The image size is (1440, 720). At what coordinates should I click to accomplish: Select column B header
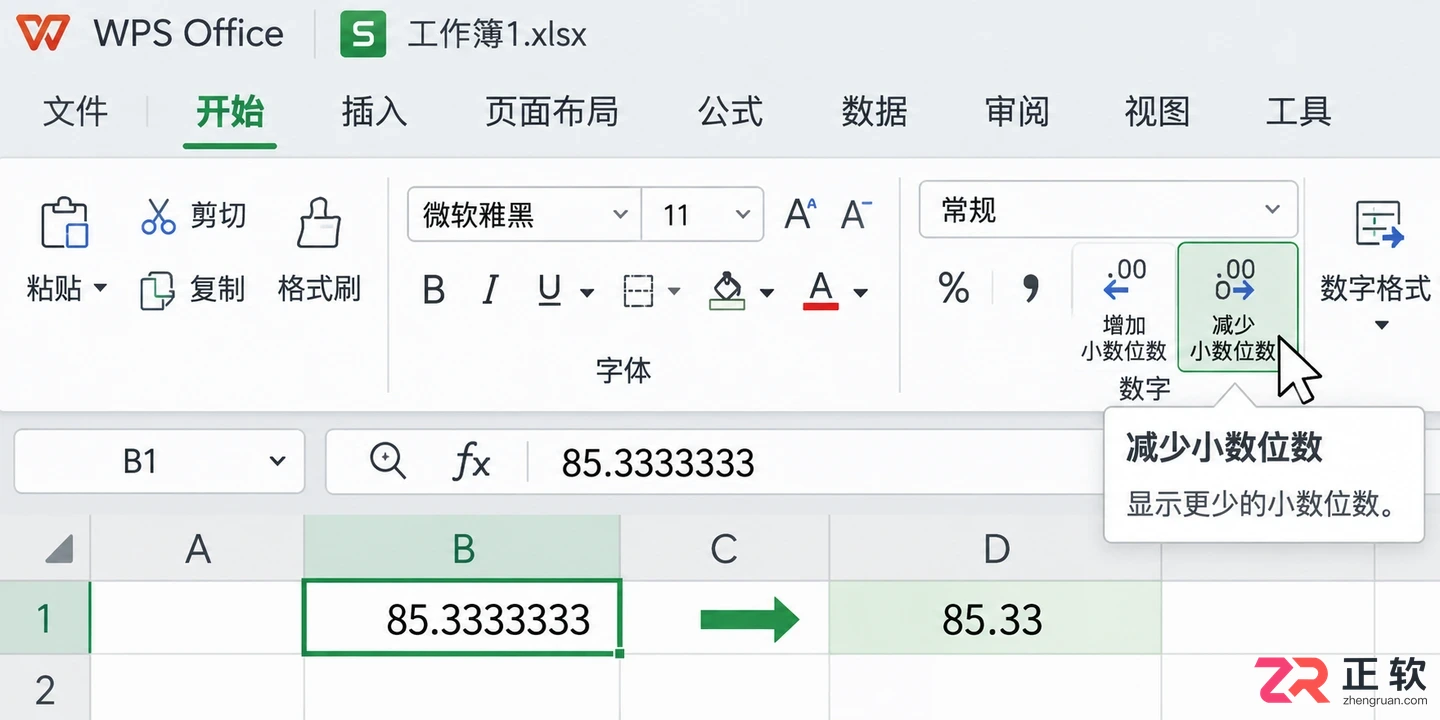462,548
